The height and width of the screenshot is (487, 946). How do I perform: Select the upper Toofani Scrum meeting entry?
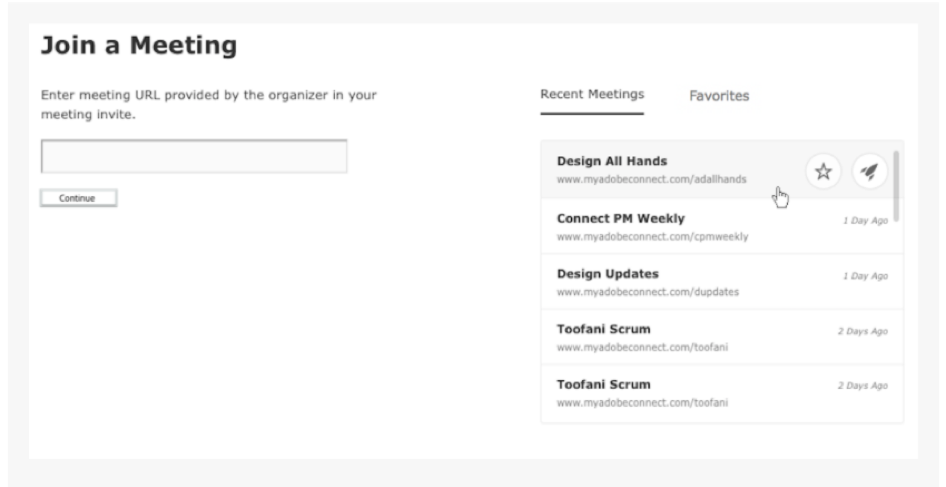[x=722, y=337]
